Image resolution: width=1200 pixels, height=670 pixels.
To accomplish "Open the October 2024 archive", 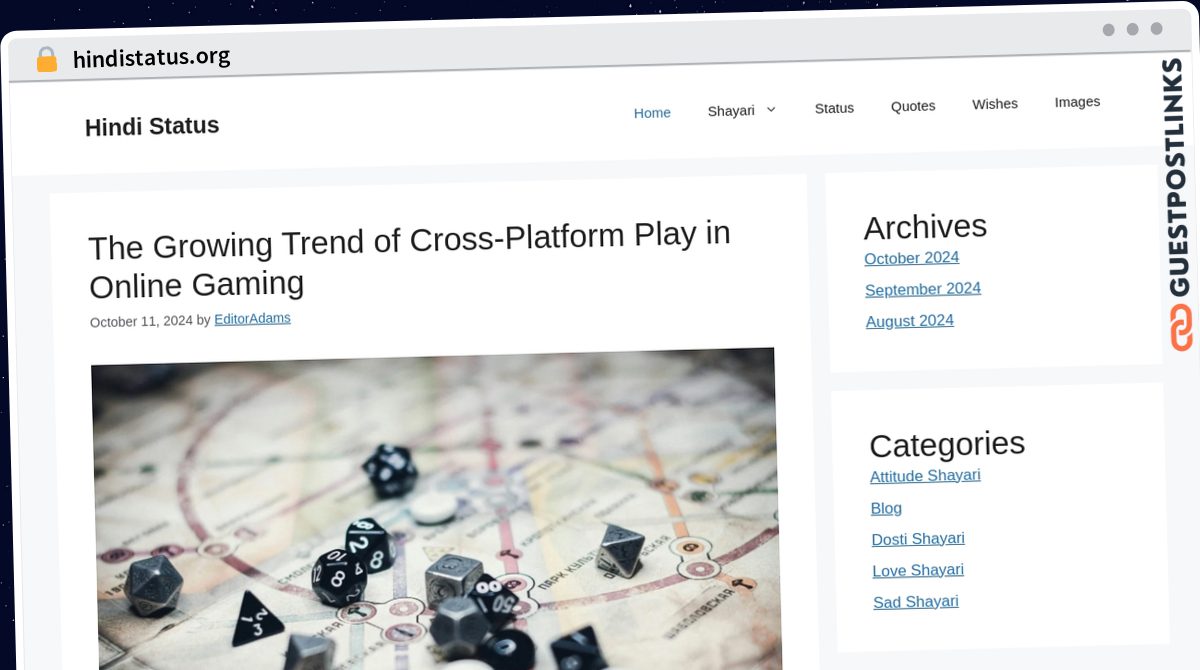I will coord(912,258).
